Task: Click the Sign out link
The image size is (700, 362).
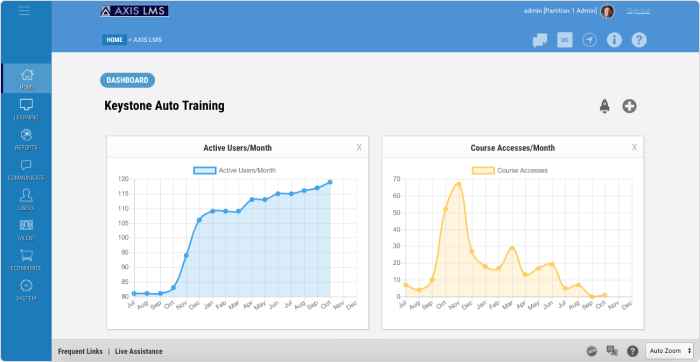Action: click(x=638, y=11)
